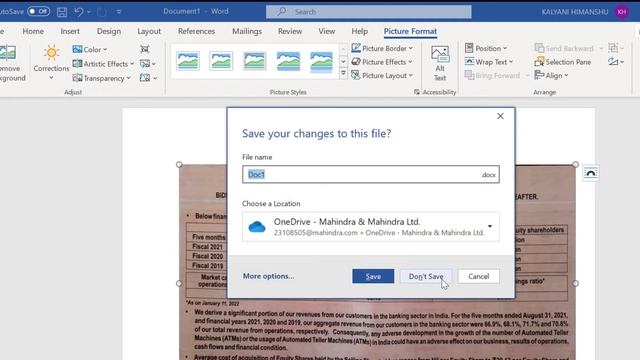Click the Alt Text button
The width and height of the screenshot is (640, 360).
[440, 63]
